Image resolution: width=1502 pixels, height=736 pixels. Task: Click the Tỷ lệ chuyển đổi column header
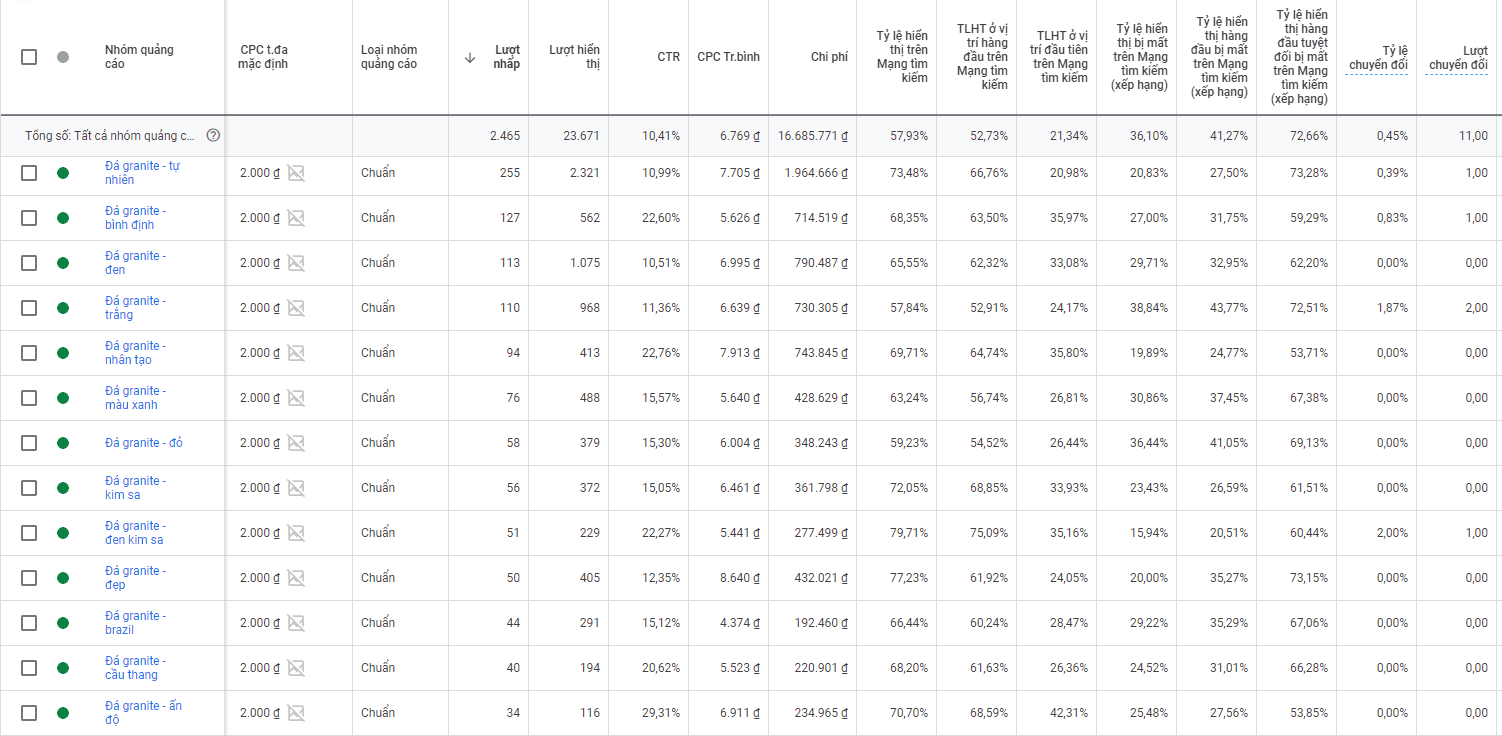(x=1378, y=58)
